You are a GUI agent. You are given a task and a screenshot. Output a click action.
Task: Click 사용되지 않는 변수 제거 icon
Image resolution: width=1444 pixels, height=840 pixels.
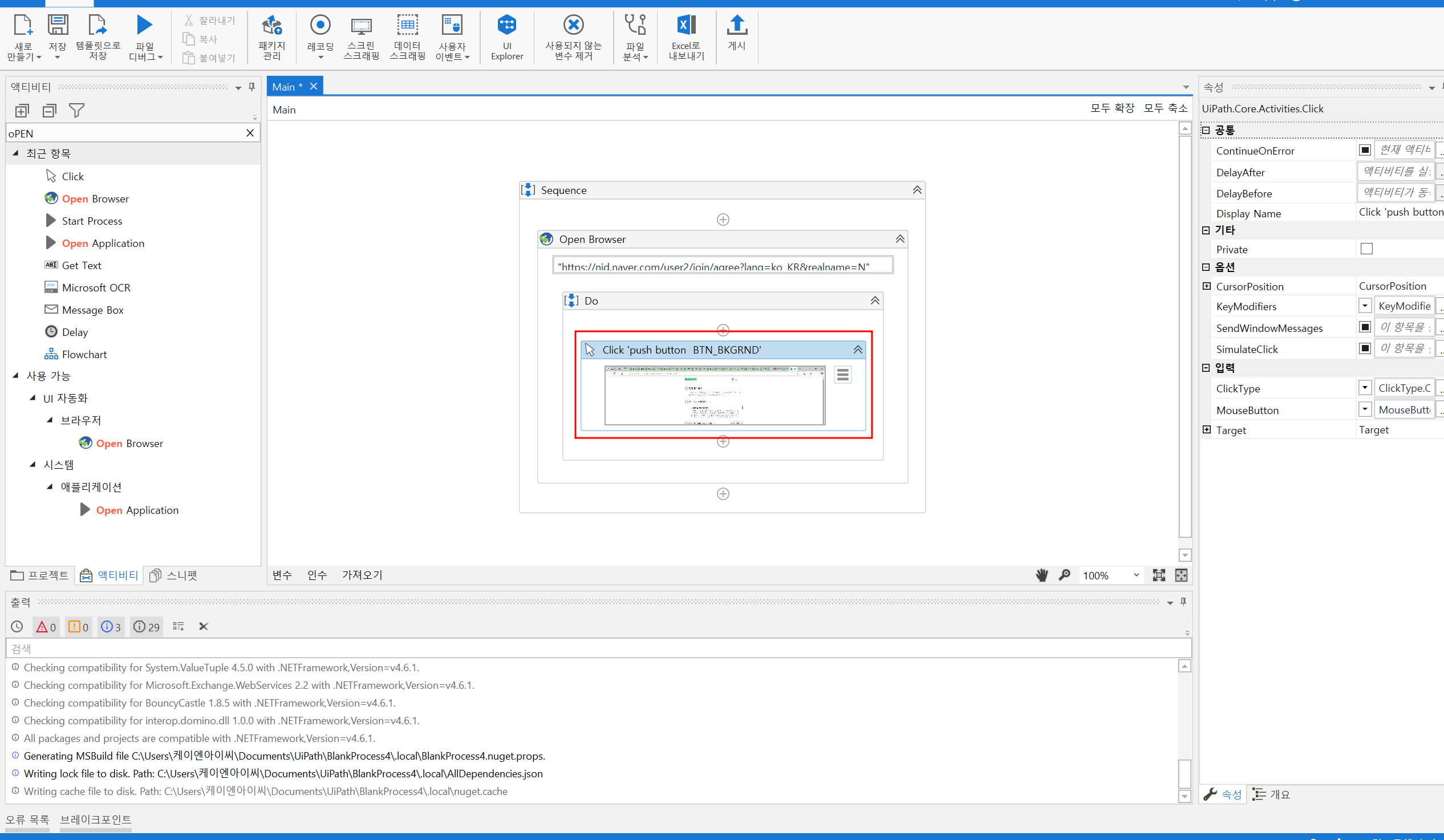[x=573, y=36]
